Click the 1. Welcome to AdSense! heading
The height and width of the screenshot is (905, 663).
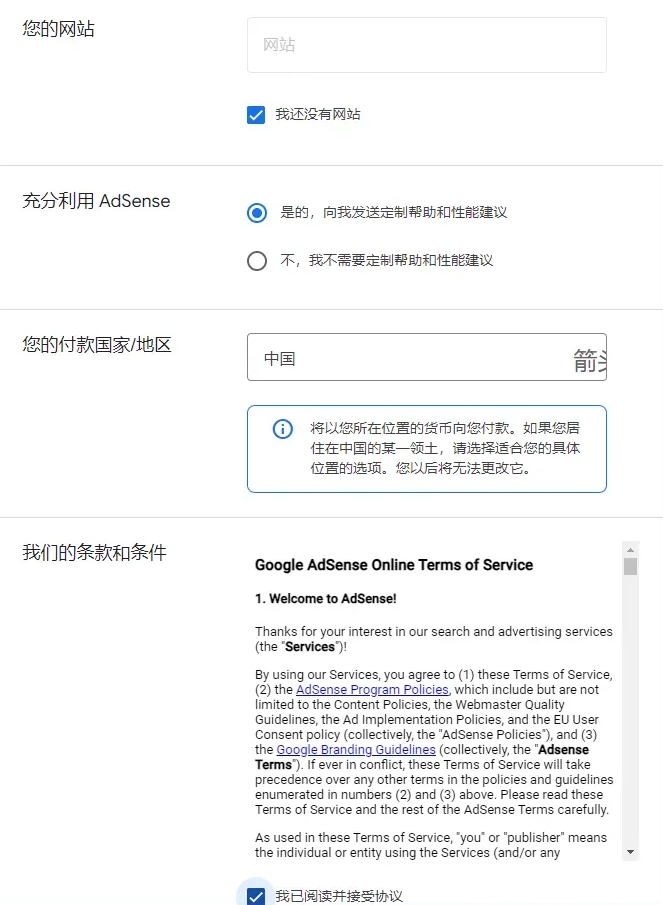tap(325, 599)
